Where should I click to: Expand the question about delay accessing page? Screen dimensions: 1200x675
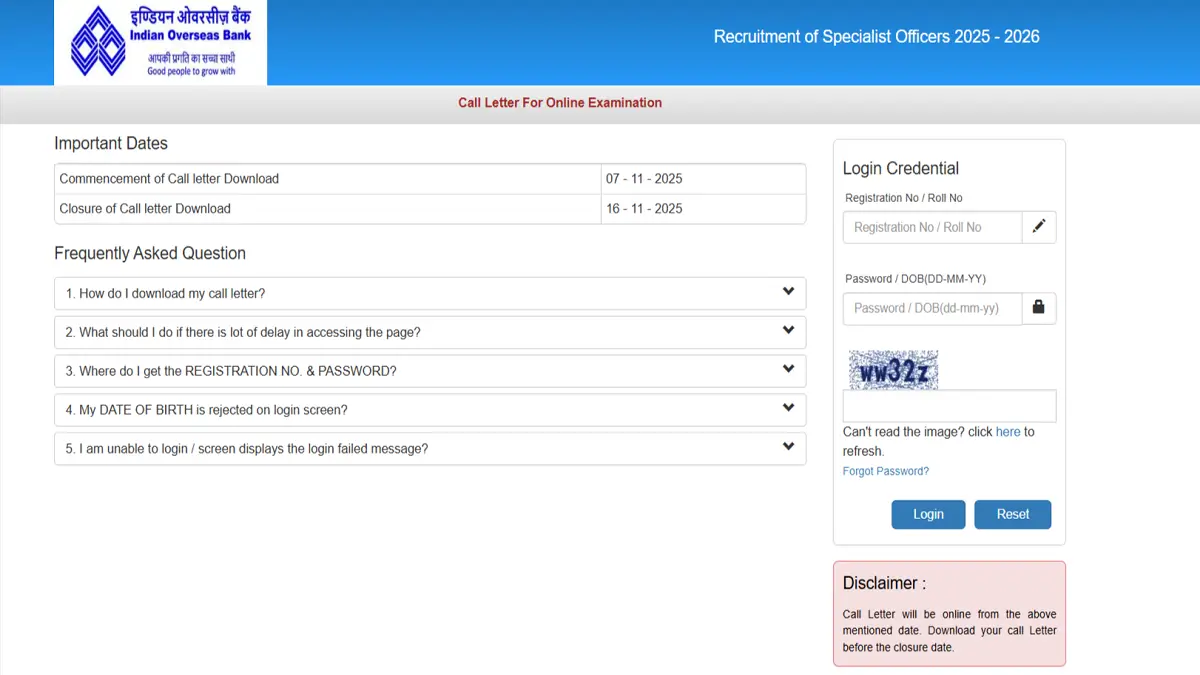click(430, 332)
